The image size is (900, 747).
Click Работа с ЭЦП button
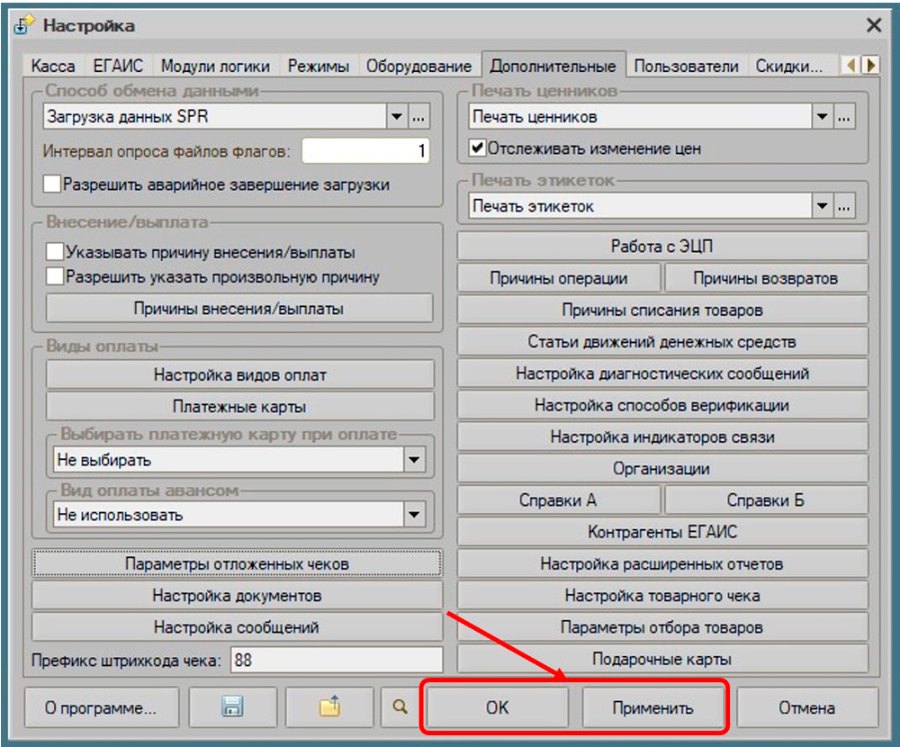tap(662, 246)
